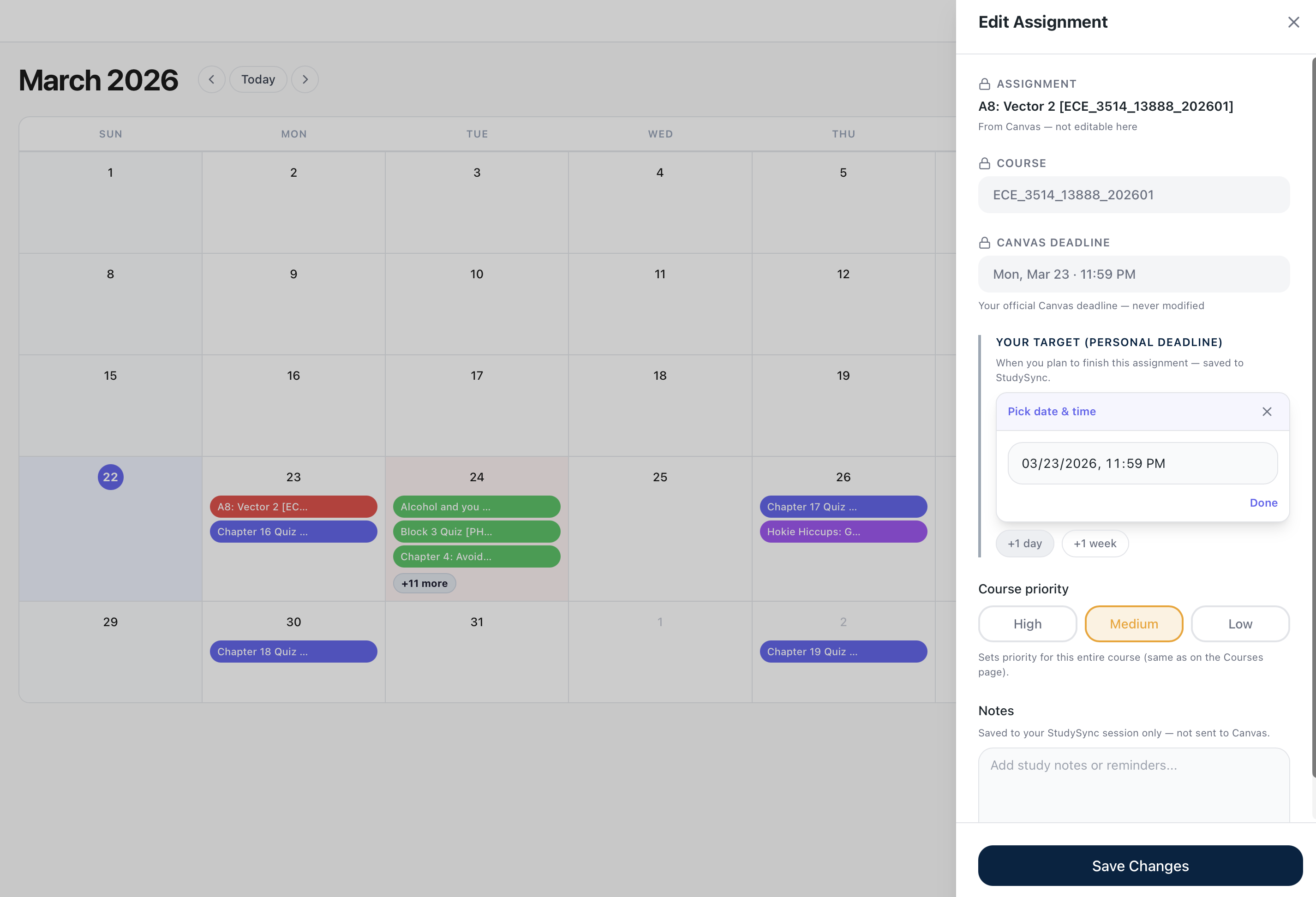The height and width of the screenshot is (897, 1316).
Task: Add +1 week to target deadline
Action: 1094,544
